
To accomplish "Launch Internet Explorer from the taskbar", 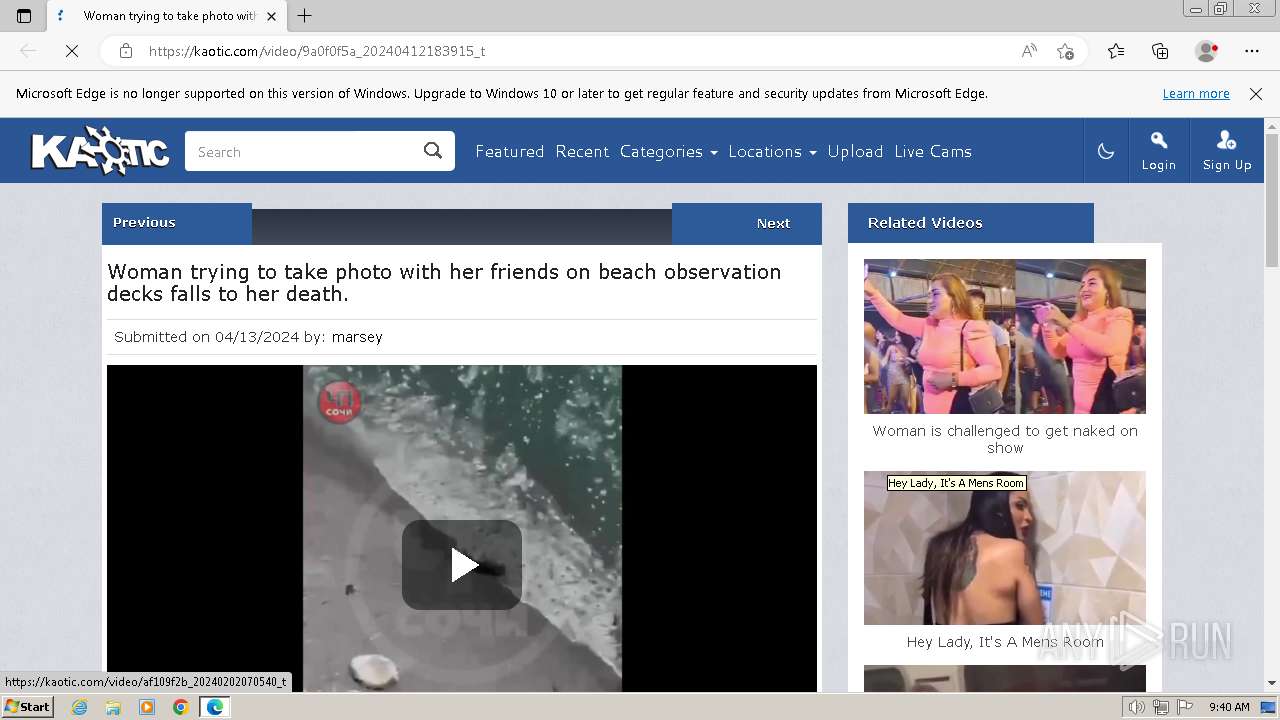I will (80, 707).
